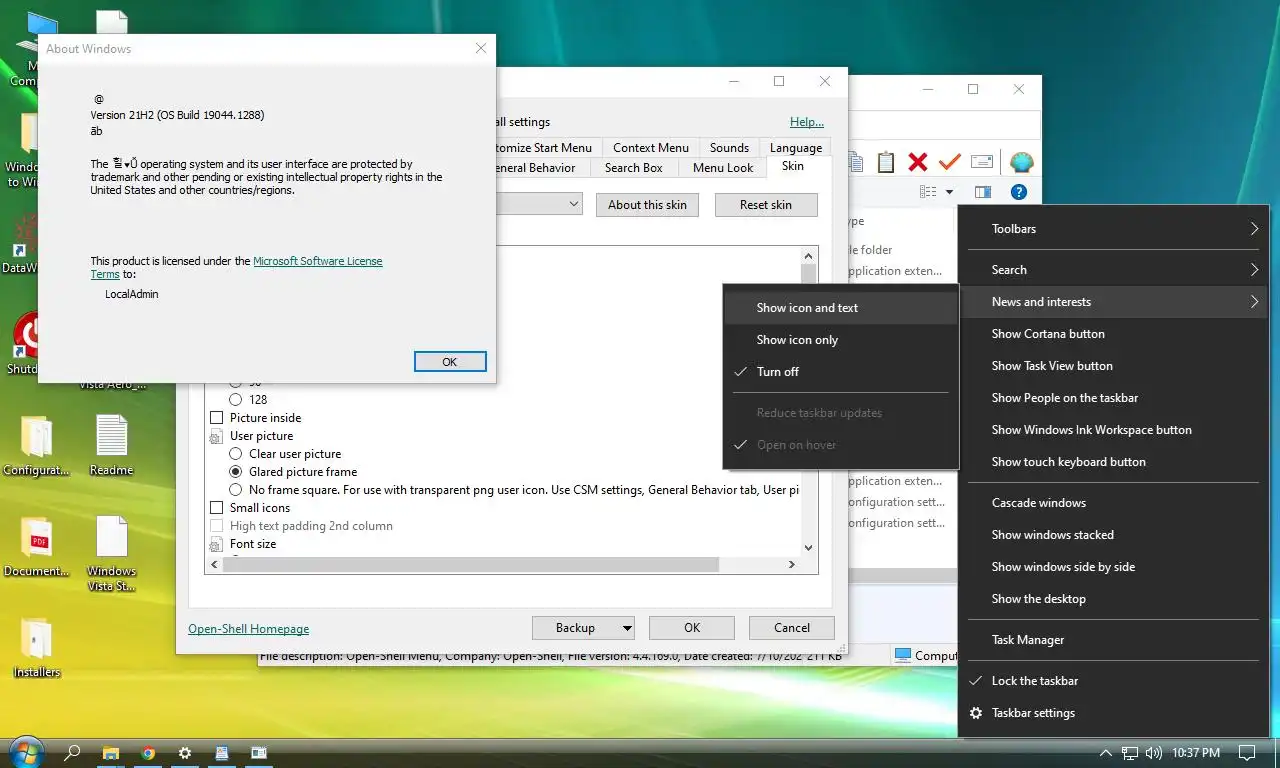This screenshot has height=768, width=1280.
Task: Click the Taskbar settings gear icon
Action: (x=976, y=713)
